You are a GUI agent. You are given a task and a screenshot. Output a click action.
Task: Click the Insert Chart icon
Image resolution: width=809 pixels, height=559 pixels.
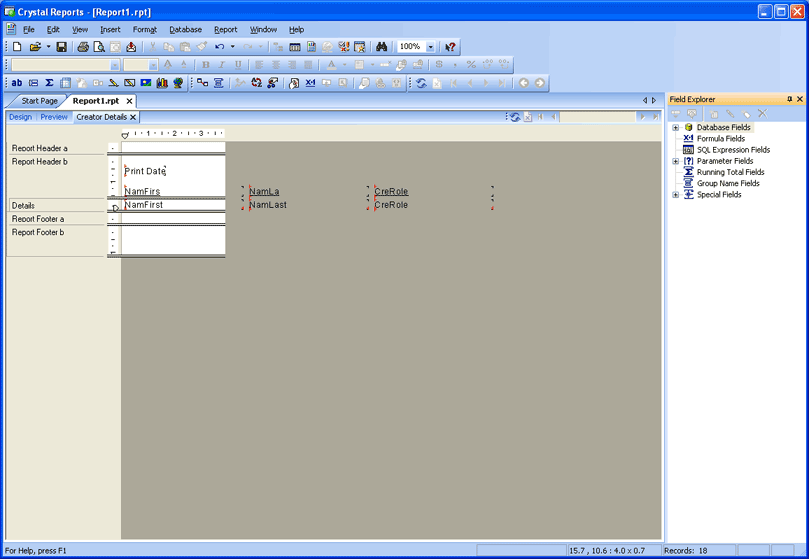pyautogui.click(x=162, y=83)
